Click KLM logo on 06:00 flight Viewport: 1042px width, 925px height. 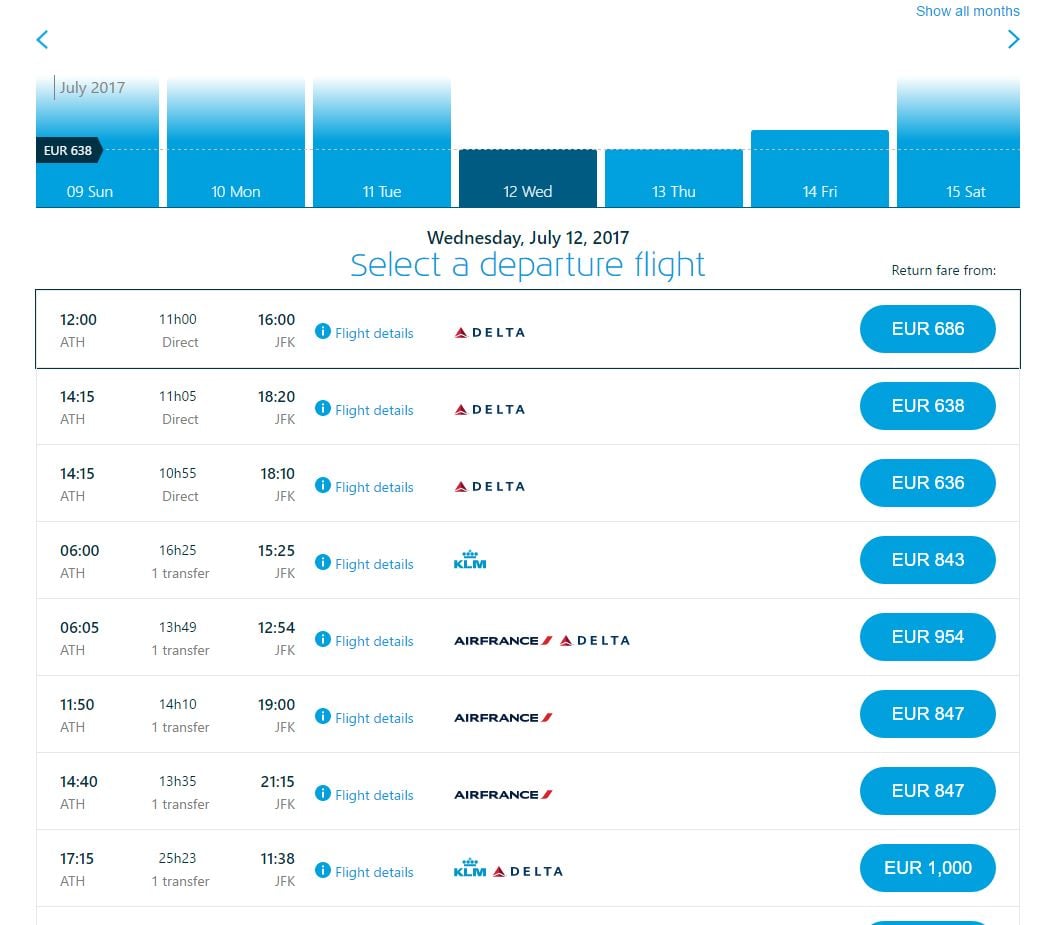click(x=470, y=560)
